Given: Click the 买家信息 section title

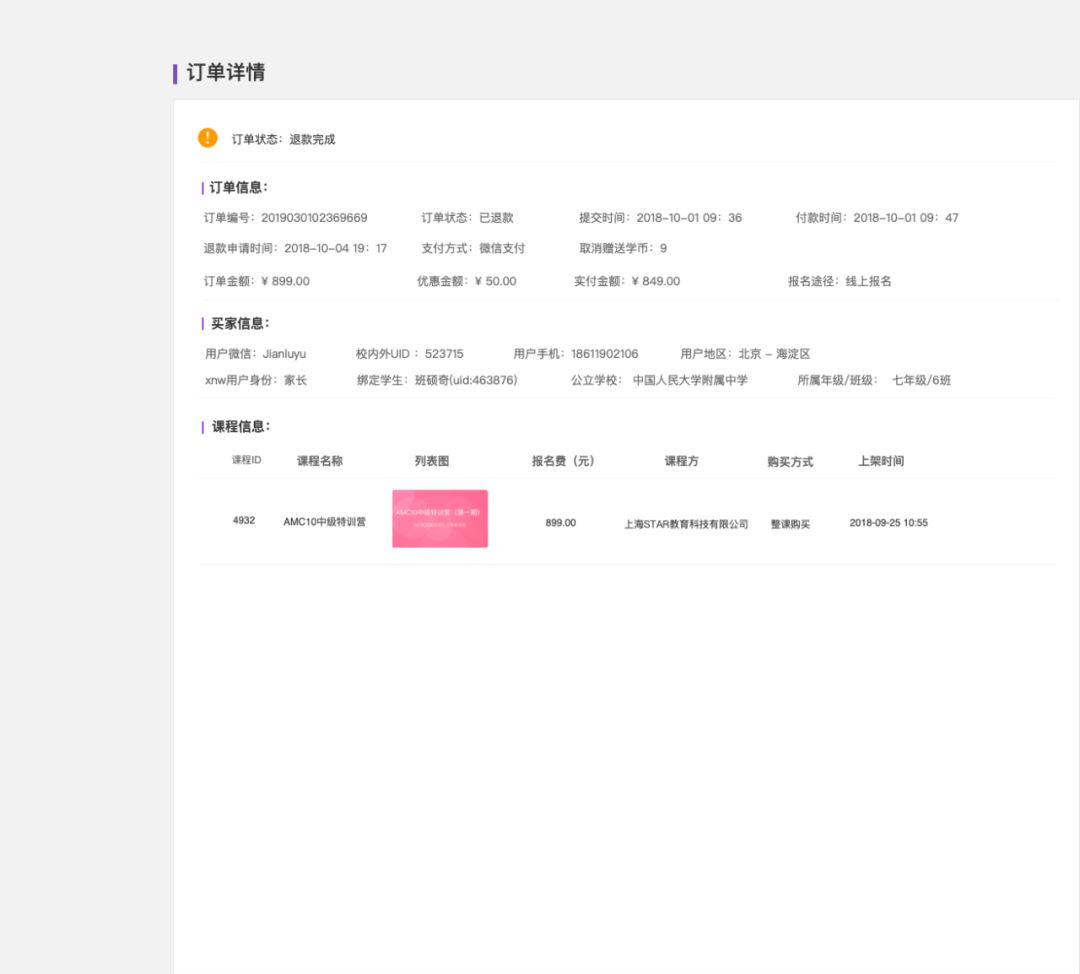Looking at the screenshot, I should pyautogui.click(x=240, y=324).
